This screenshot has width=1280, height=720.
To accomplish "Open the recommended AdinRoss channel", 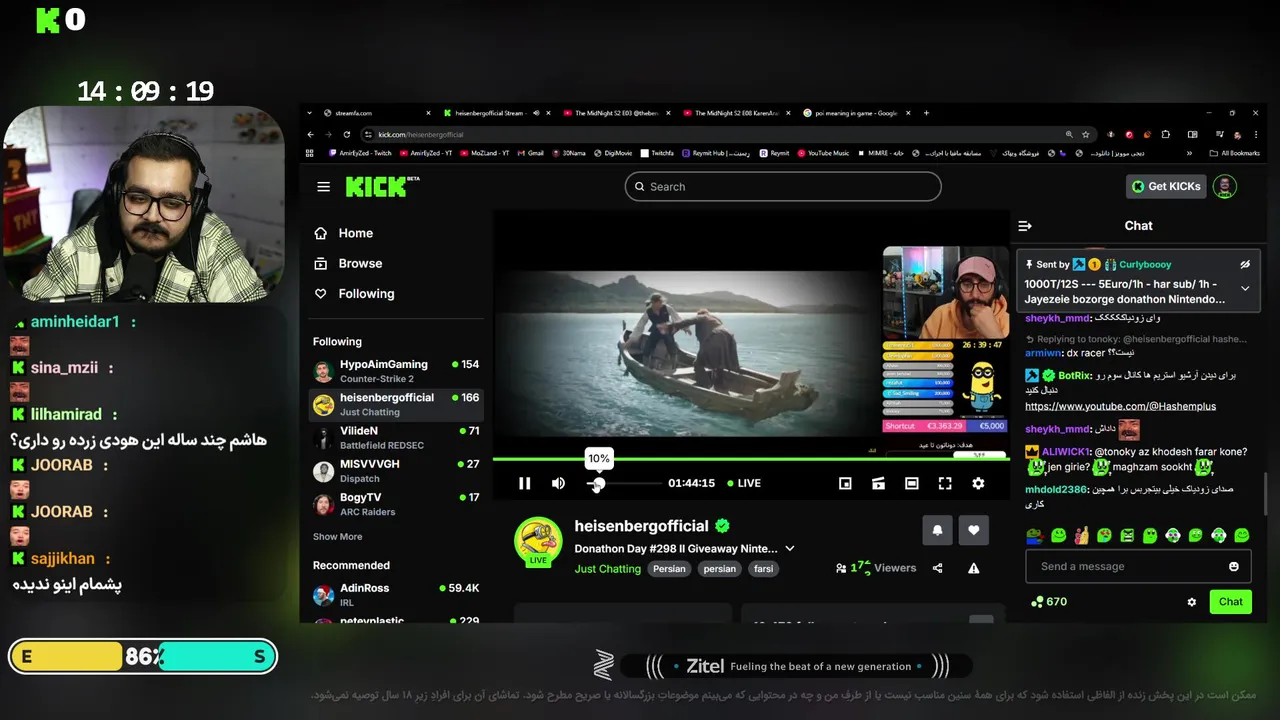I will pyautogui.click(x=396, y=595).
